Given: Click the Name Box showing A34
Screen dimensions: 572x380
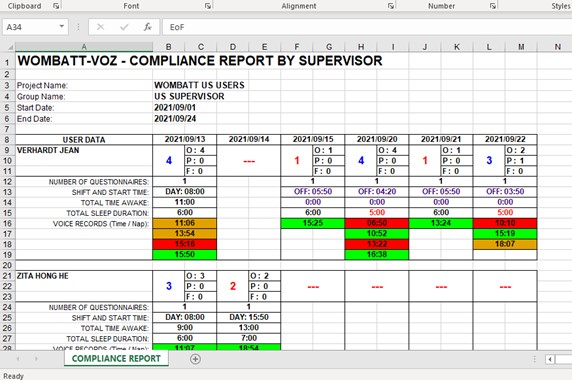Looking at the screenshot, I should click(x=31, y=27).
